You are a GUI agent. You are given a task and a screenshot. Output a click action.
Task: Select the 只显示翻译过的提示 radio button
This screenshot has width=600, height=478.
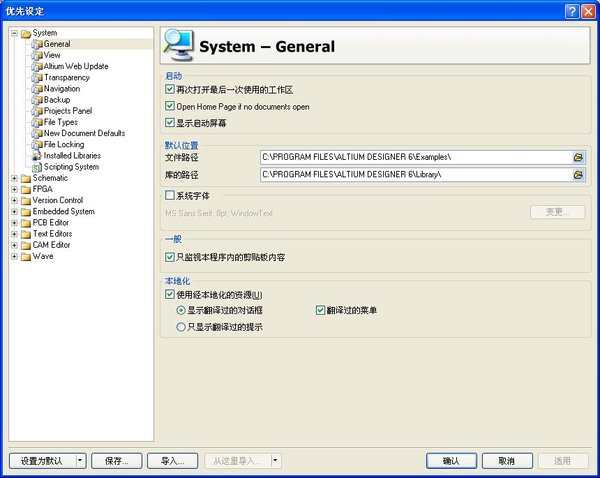tap(181, 326)
